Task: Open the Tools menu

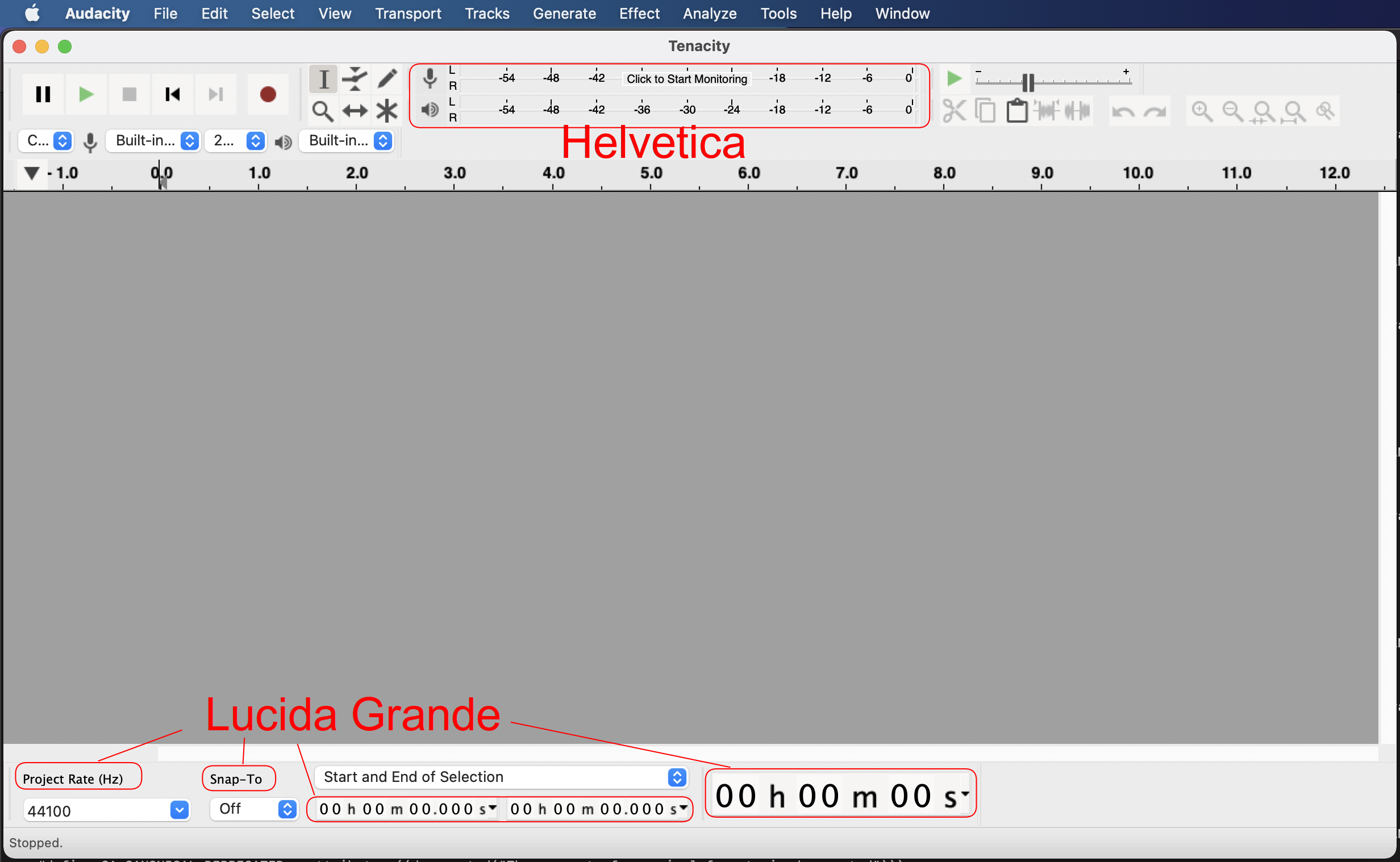Action: click(778, 13)
